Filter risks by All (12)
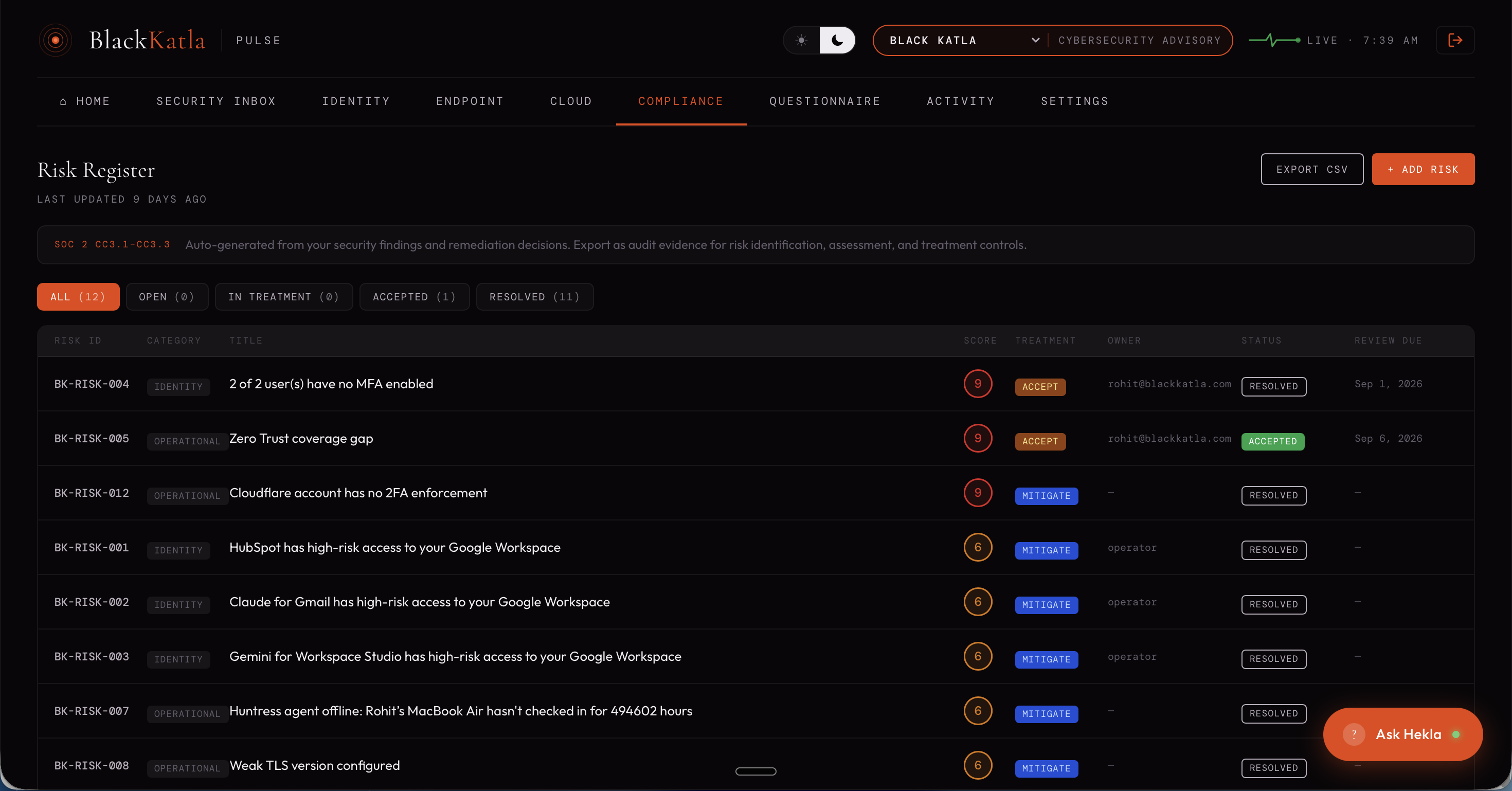This screenshot has height=791, width=1512. tap(78, 296)
